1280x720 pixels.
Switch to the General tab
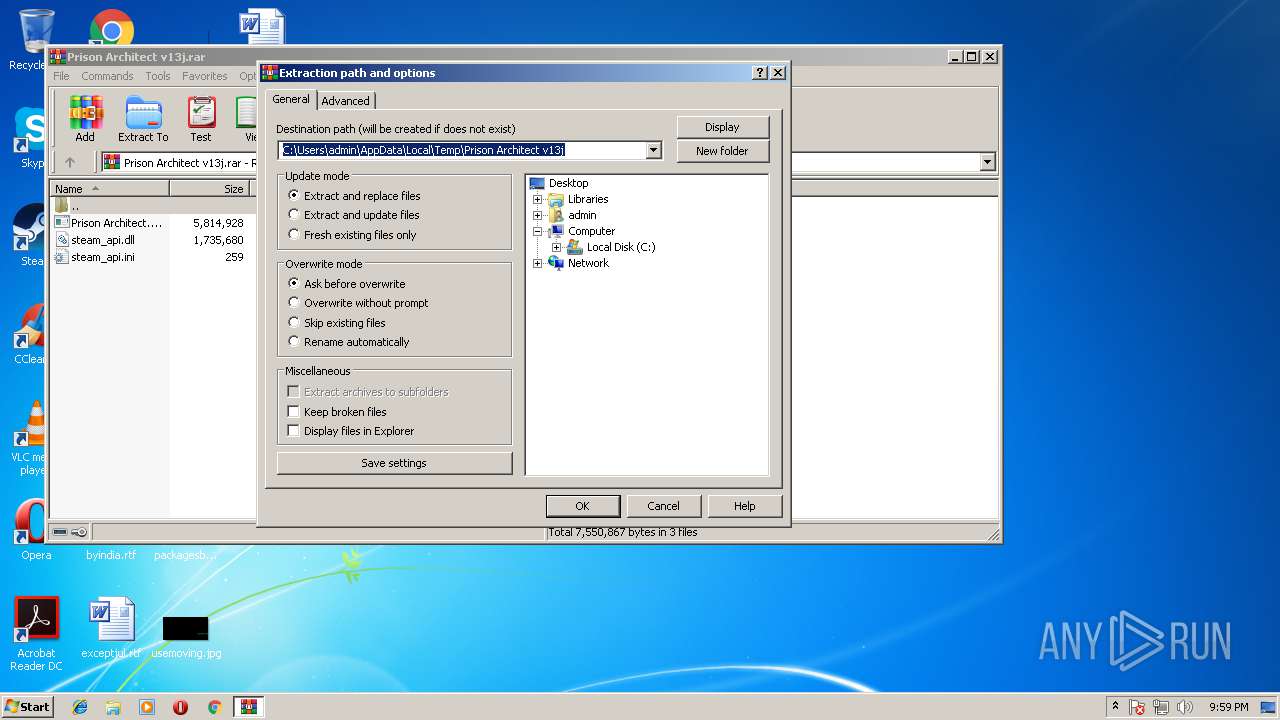pos(291,99)
